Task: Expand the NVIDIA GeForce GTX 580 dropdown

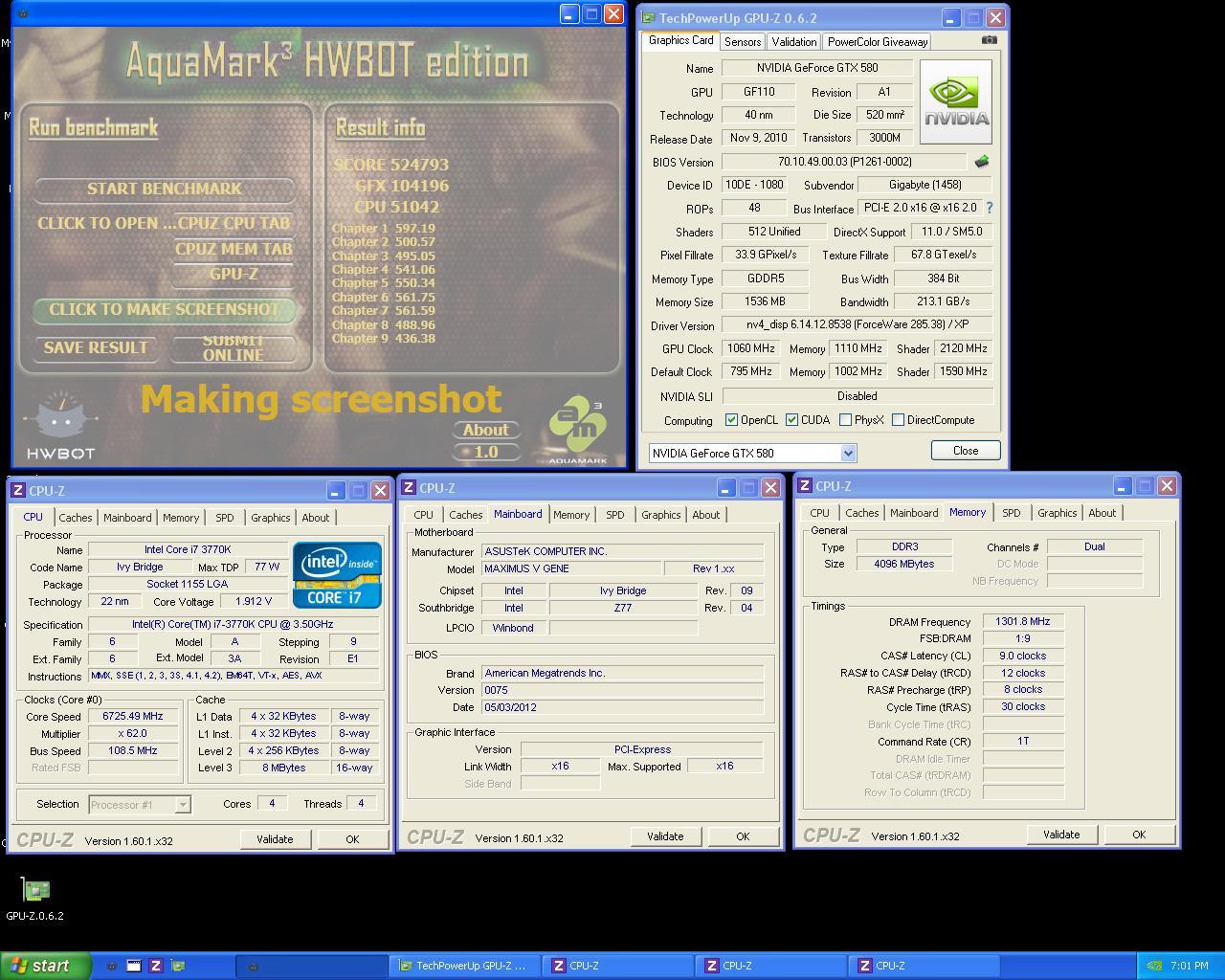Action: point(847,453)
